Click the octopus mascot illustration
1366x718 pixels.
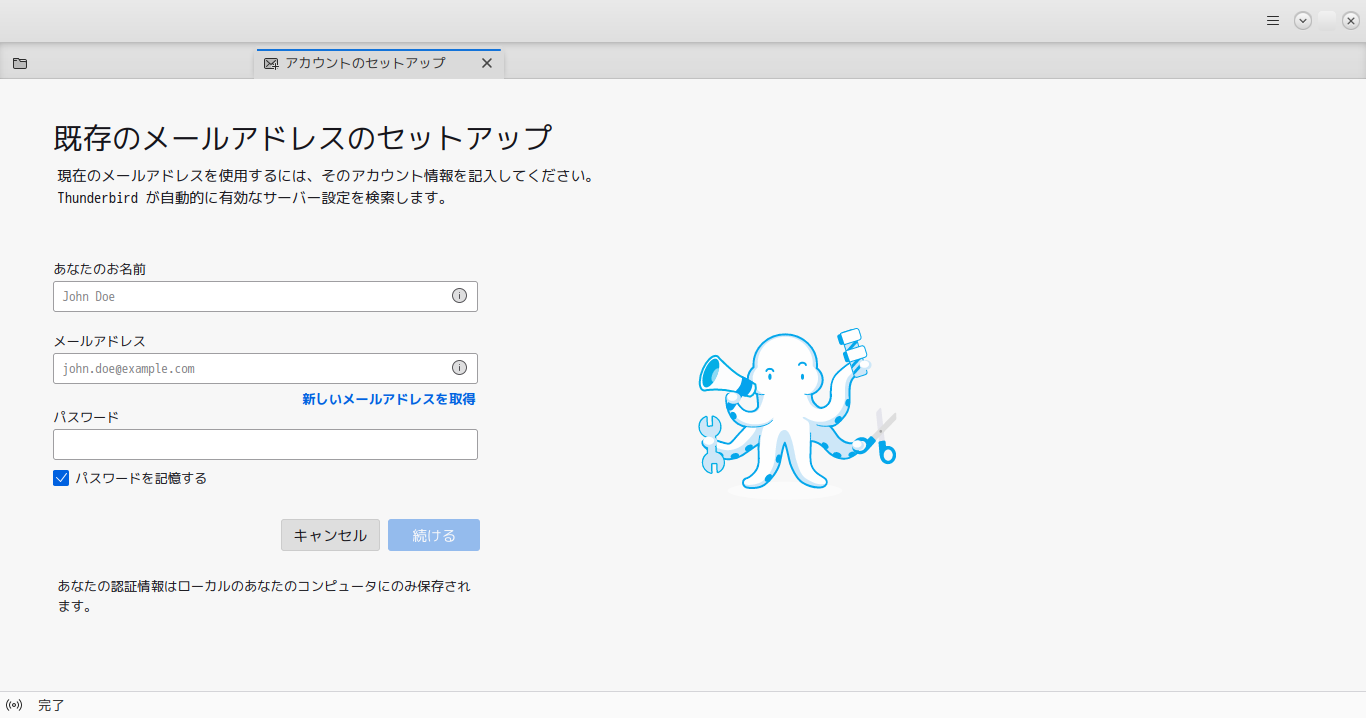(x=797, y=411)
